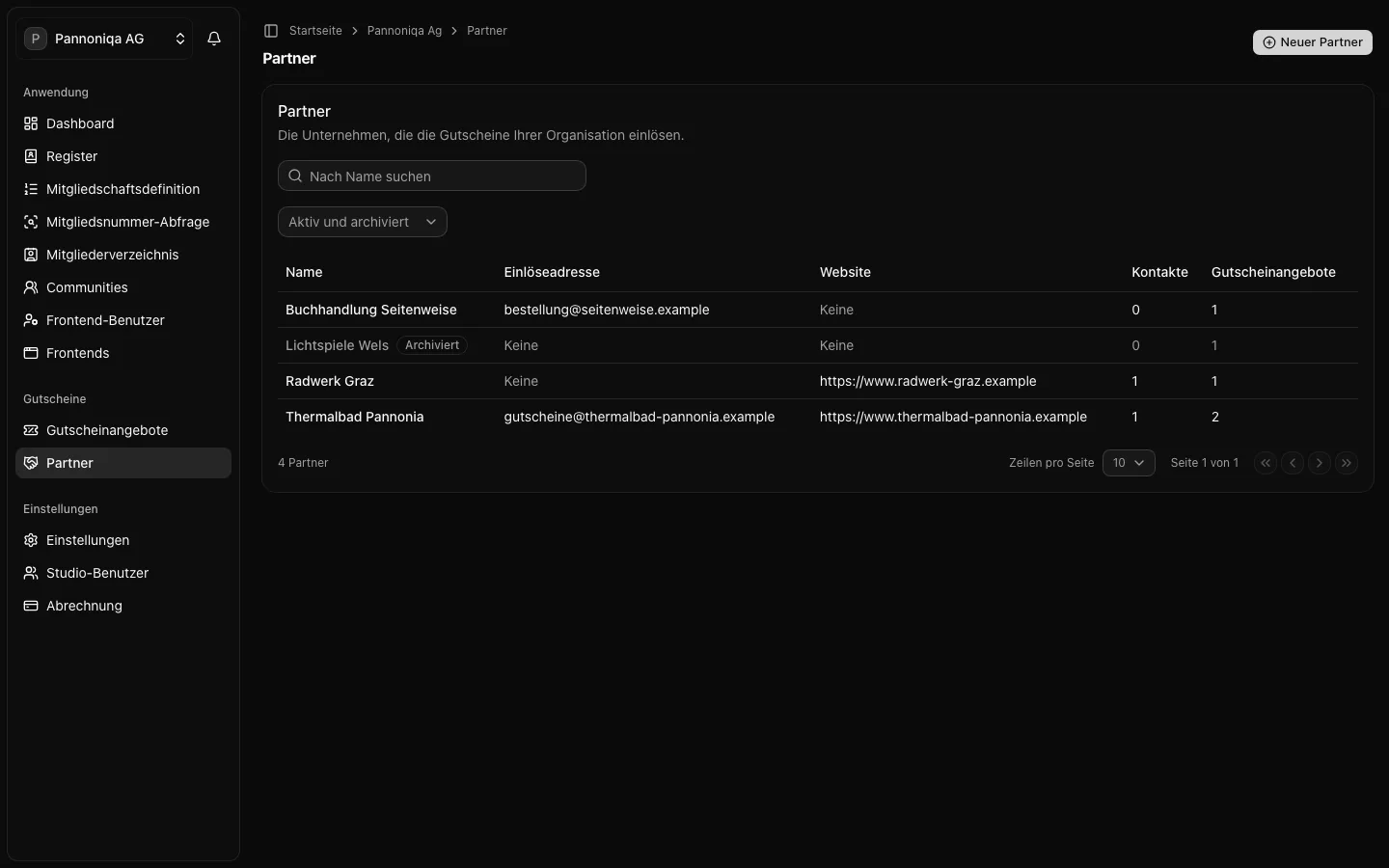This screenshot has width=1389, height=868.
Task: Click the Gutscheinangebote column header
Action: [1273, 272]
